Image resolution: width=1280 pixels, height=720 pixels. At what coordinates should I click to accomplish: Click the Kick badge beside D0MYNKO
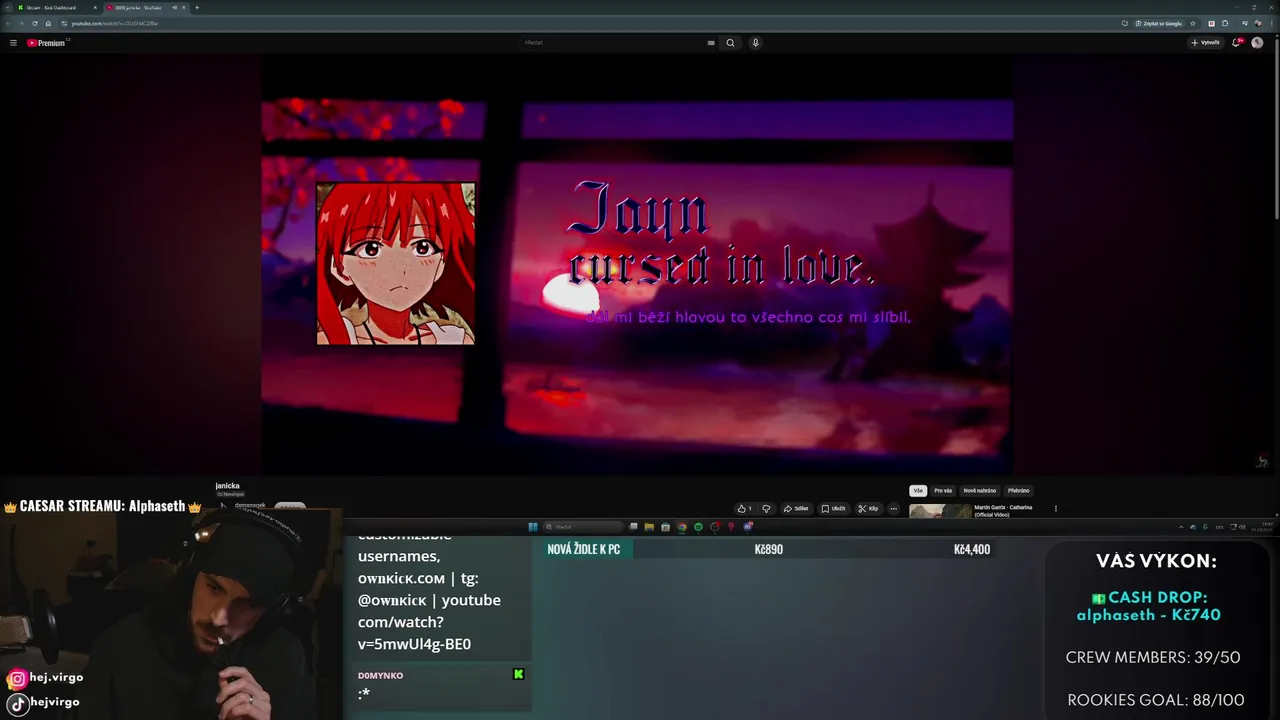(x=518, y=674)
